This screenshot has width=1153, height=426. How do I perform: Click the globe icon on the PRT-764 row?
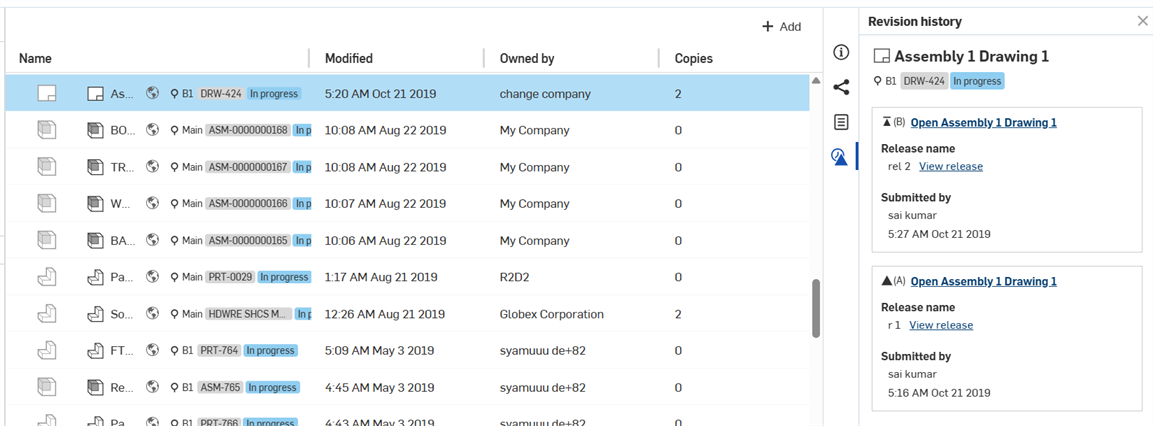tap(153, 351)
